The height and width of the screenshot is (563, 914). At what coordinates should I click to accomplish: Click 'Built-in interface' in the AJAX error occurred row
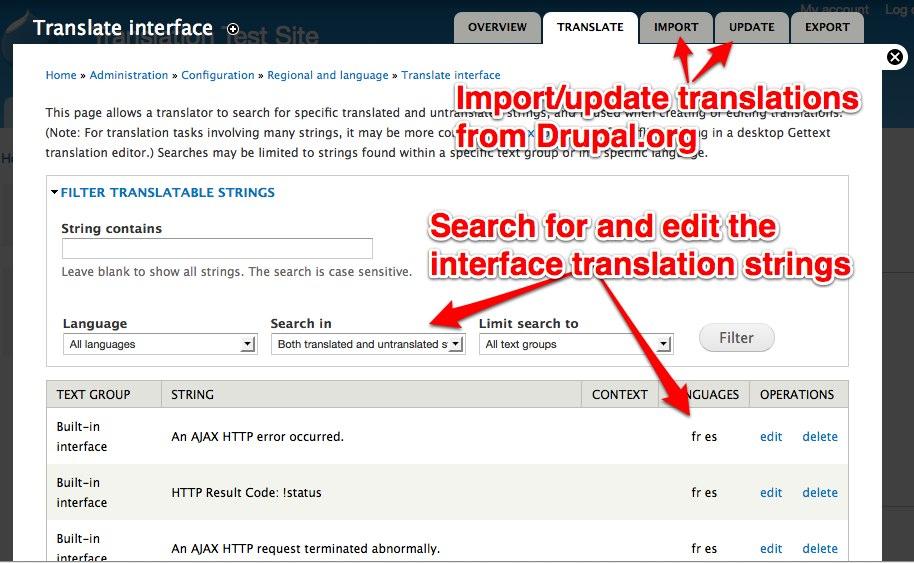tap(82, 437)
